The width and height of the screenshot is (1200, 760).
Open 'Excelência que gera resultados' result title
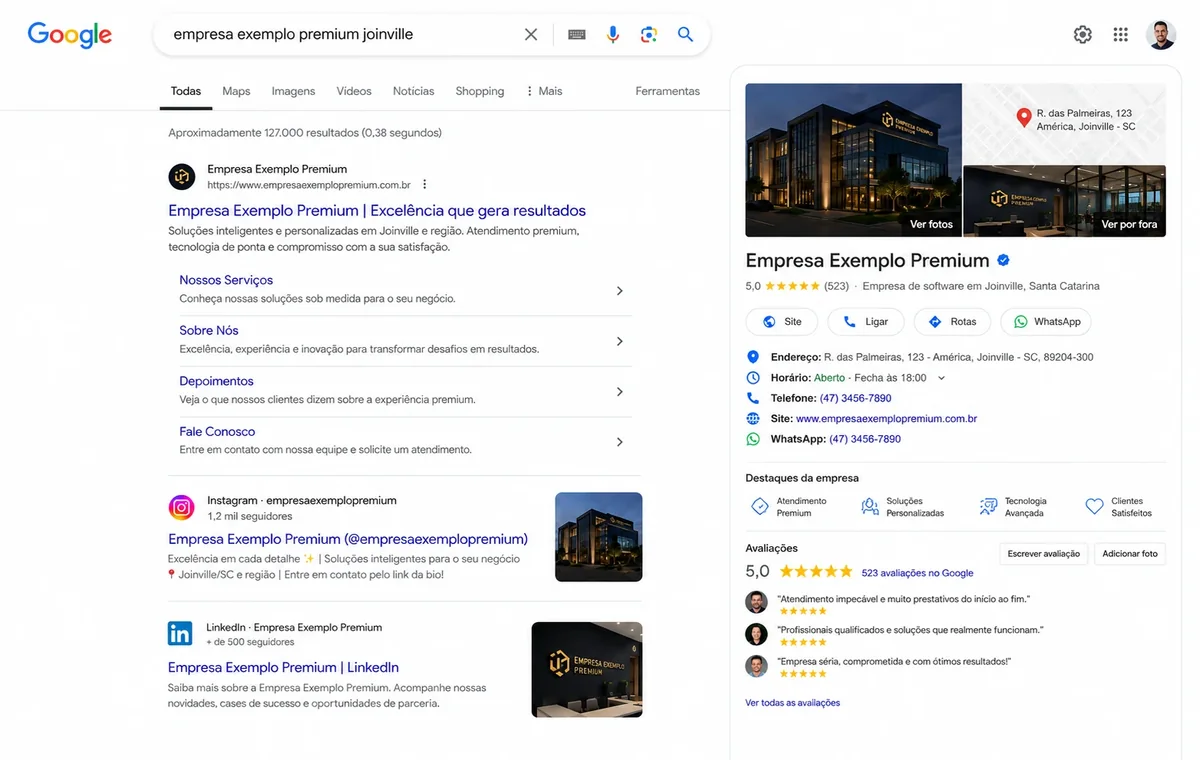tap(377, 211)
